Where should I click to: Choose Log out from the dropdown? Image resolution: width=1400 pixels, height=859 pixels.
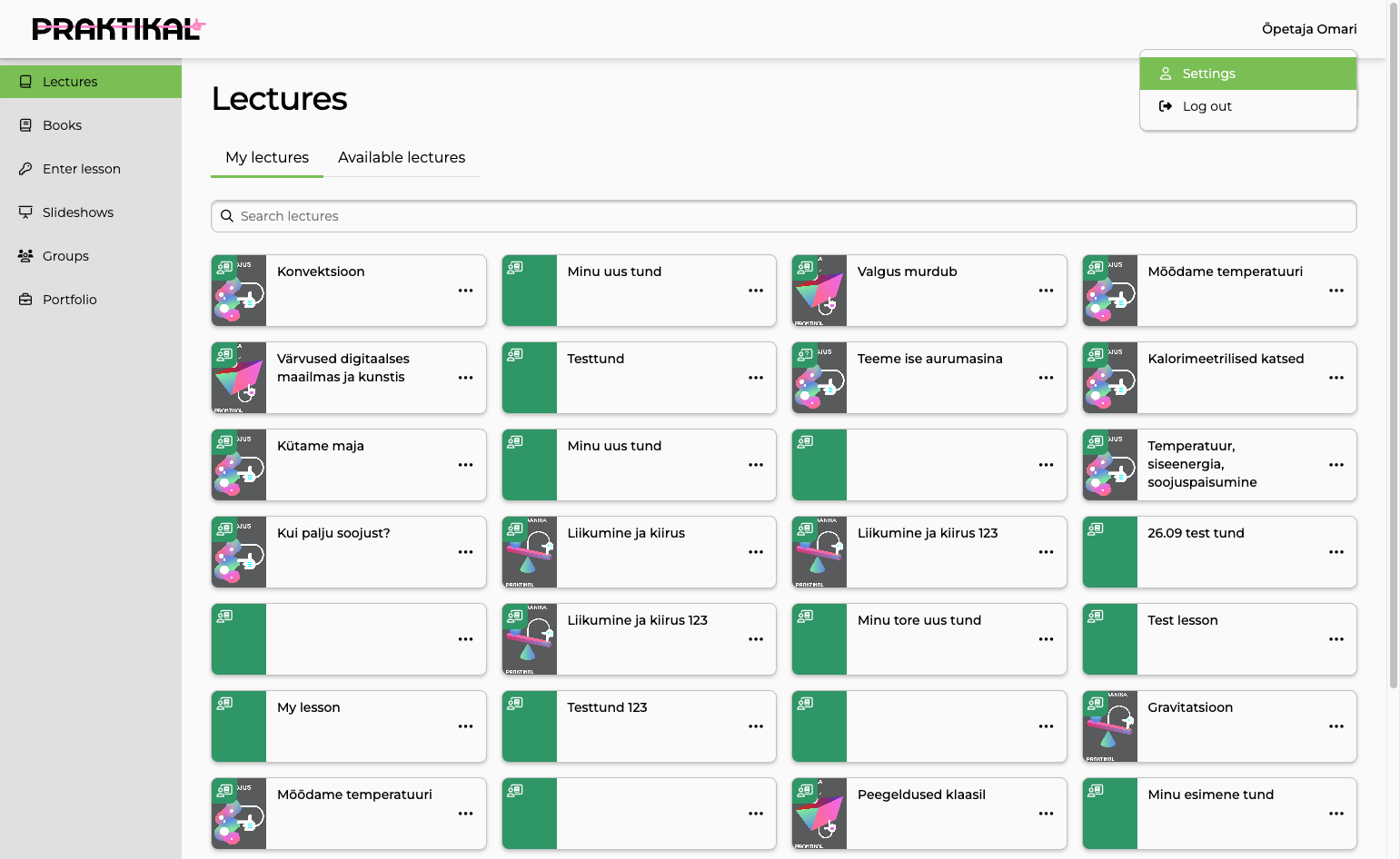coord(1248,106)
